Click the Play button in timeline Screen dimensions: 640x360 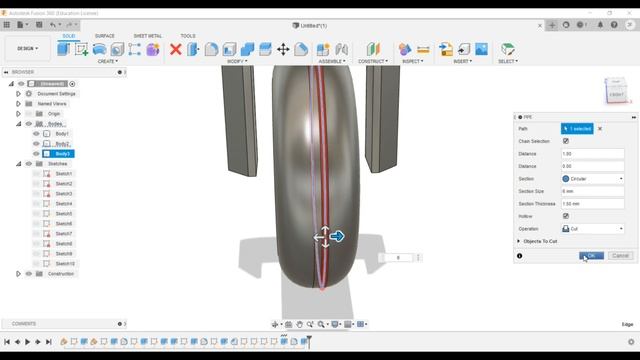point(27,342)
